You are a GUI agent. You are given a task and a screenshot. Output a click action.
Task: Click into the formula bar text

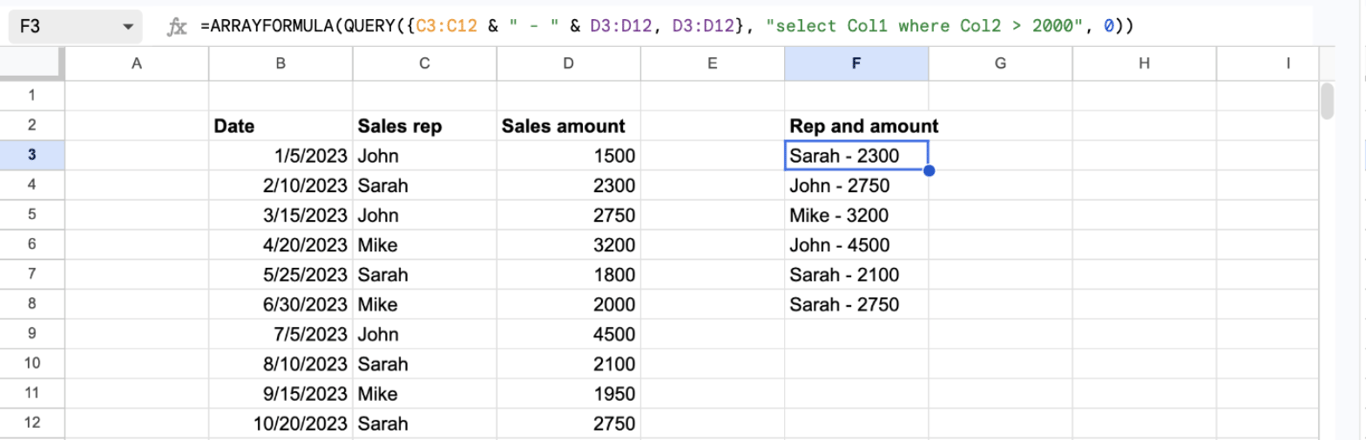tap(667, 26)
